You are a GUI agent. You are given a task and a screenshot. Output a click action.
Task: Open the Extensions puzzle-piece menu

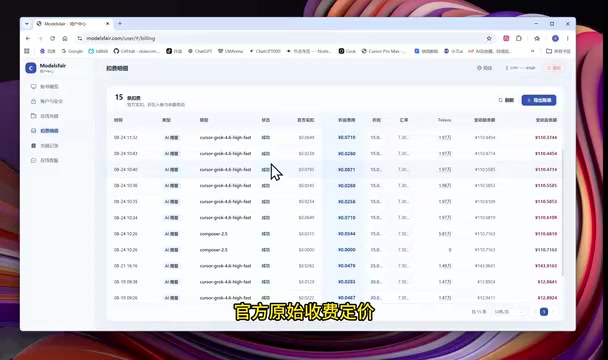[x=519, y=38]
